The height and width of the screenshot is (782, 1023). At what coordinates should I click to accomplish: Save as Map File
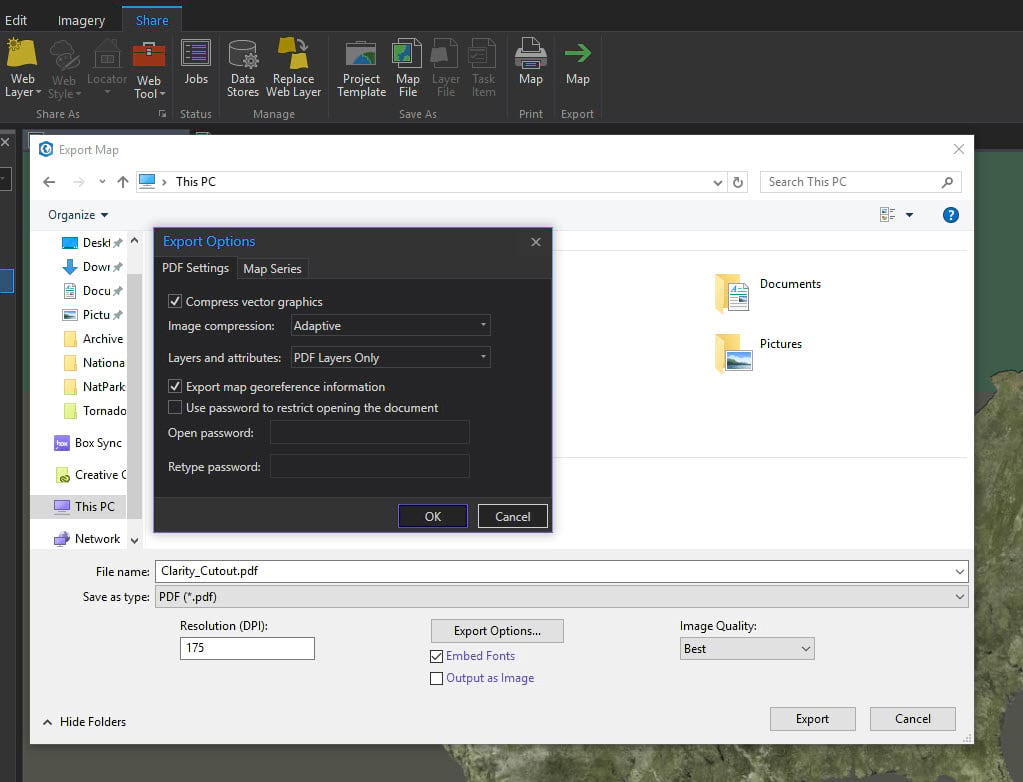tap(408, 68)
